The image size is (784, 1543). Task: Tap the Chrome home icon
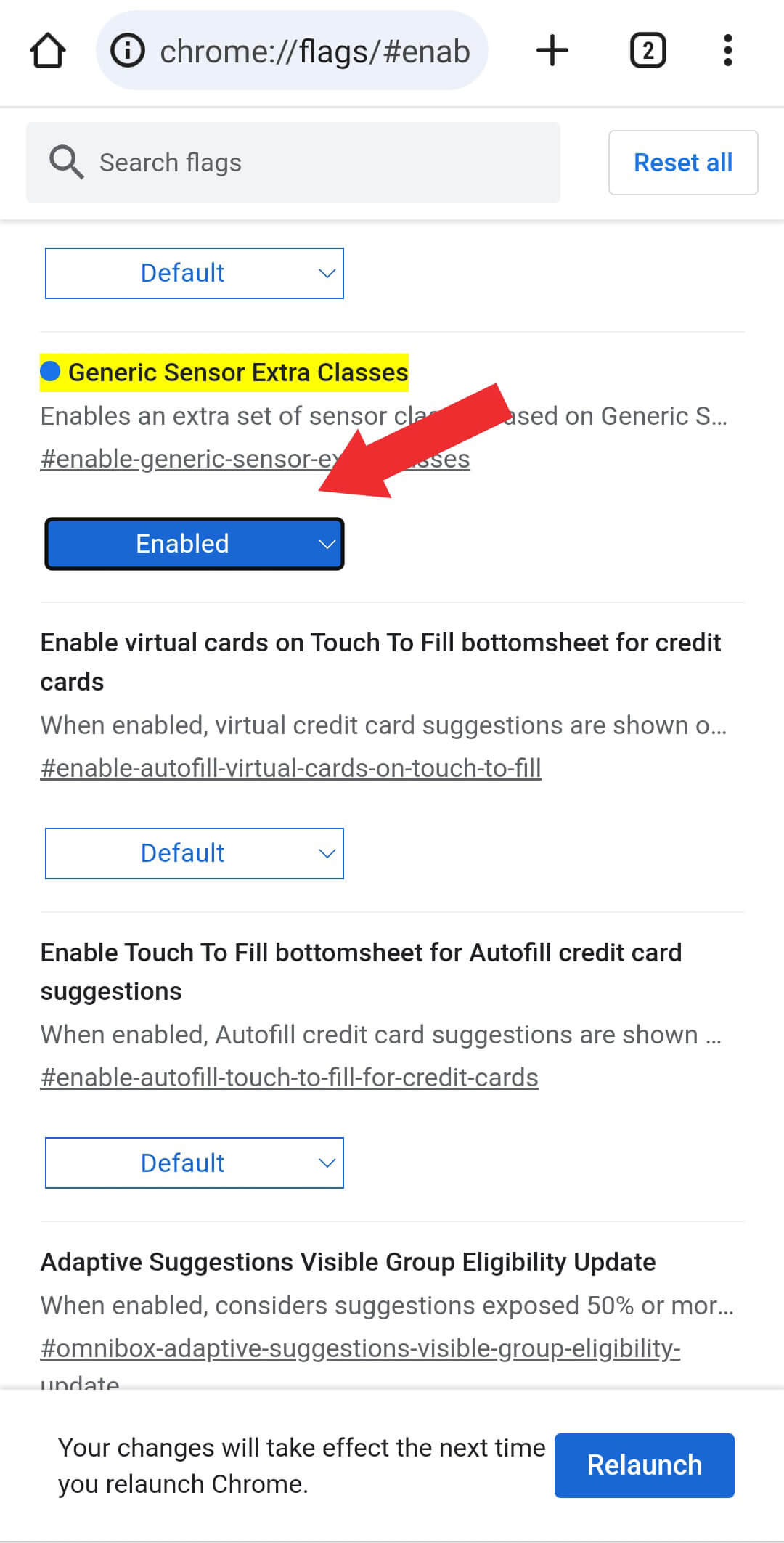(48, 51)
